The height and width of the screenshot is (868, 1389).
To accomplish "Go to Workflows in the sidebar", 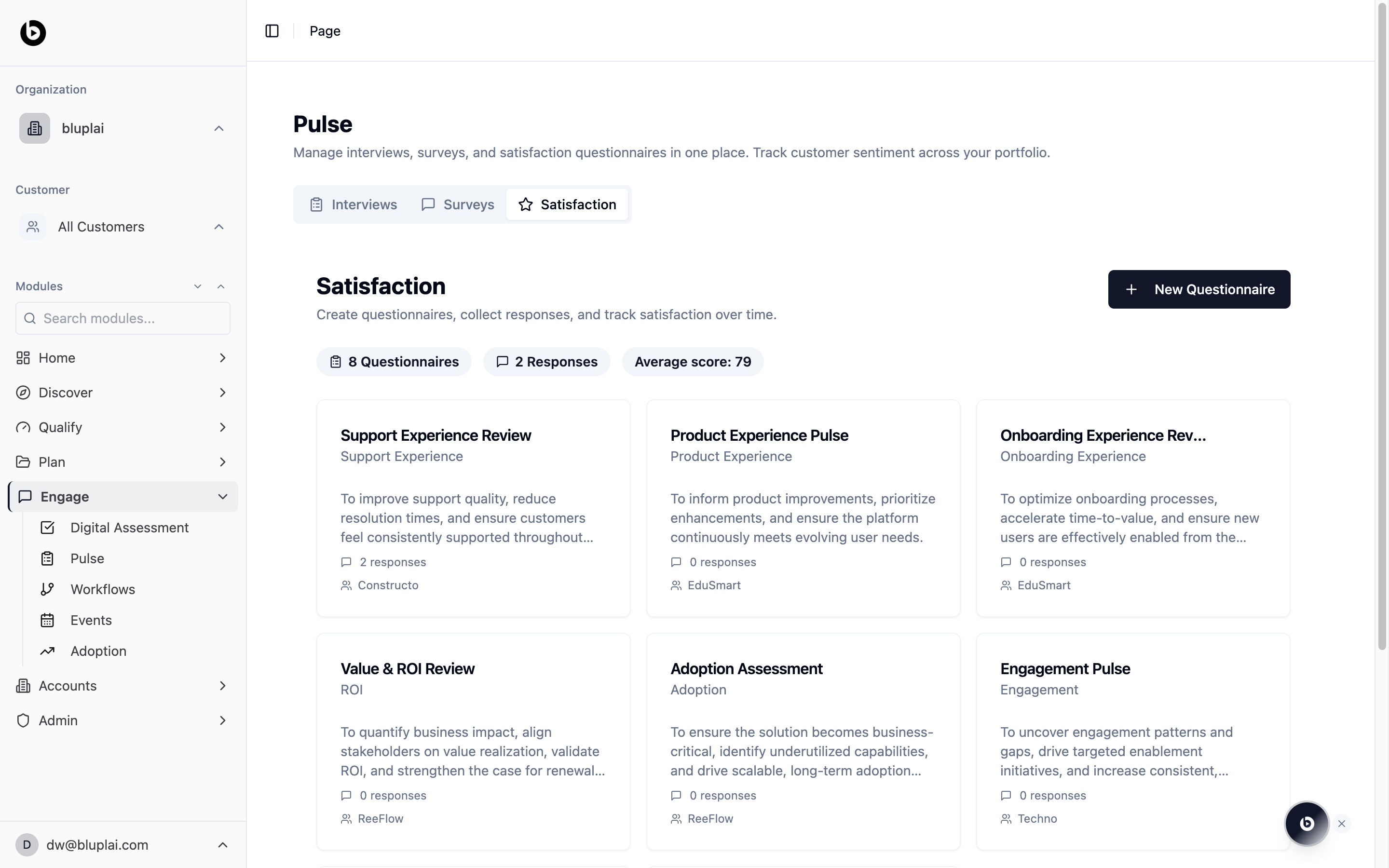I will point(103,589).
